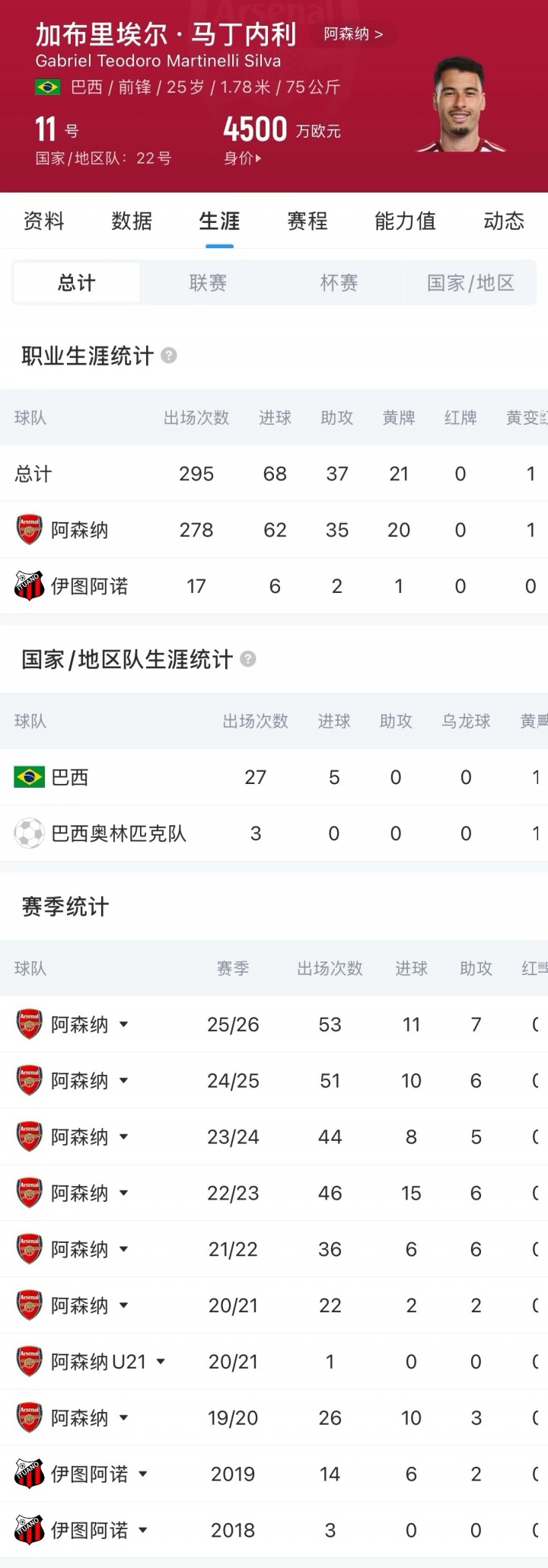
Task: Tap the Brazil flag in player header
Action: coord(47,88)
